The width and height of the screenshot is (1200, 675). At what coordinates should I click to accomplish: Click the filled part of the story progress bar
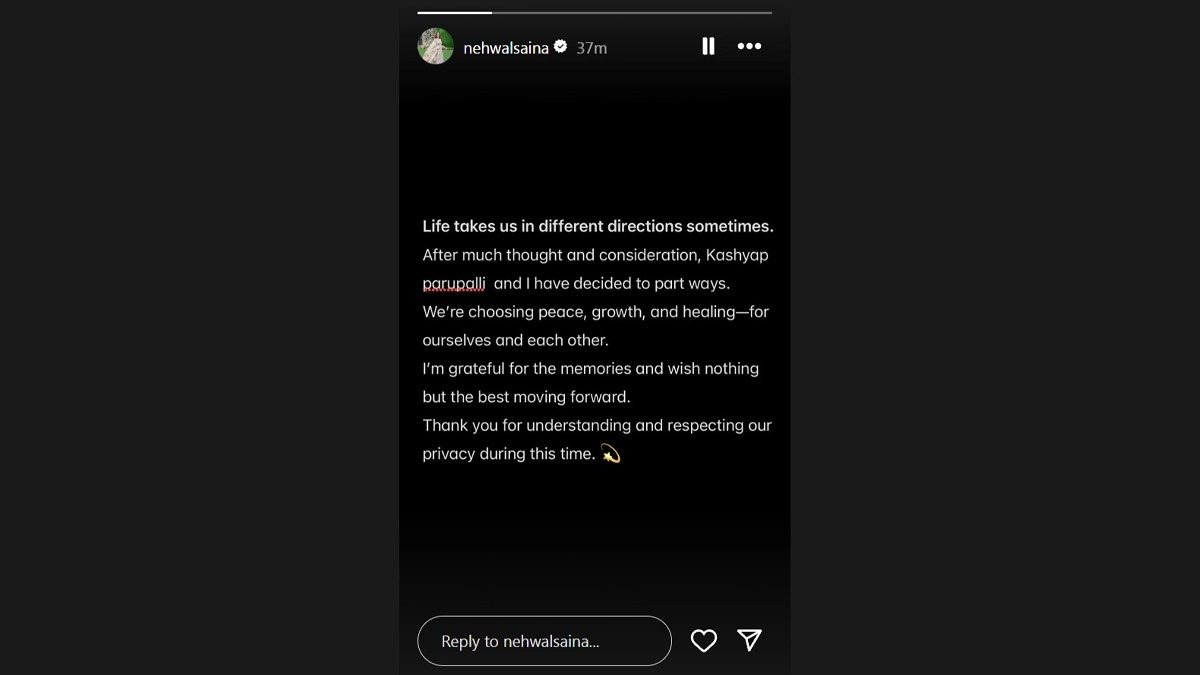[454, 13]
